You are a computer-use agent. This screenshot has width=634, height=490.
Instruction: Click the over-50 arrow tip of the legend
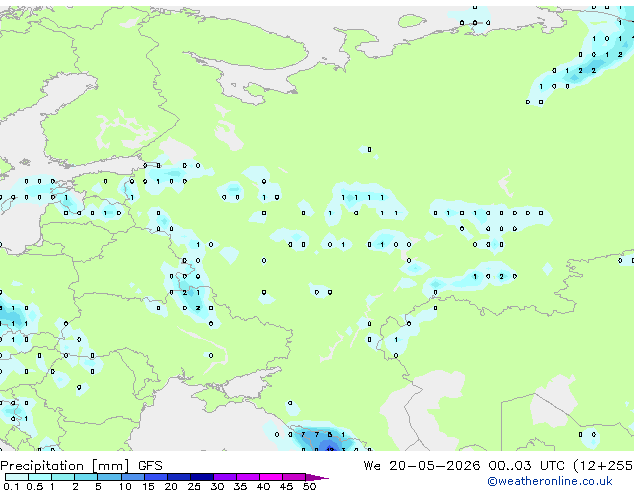tap(317, 477)
